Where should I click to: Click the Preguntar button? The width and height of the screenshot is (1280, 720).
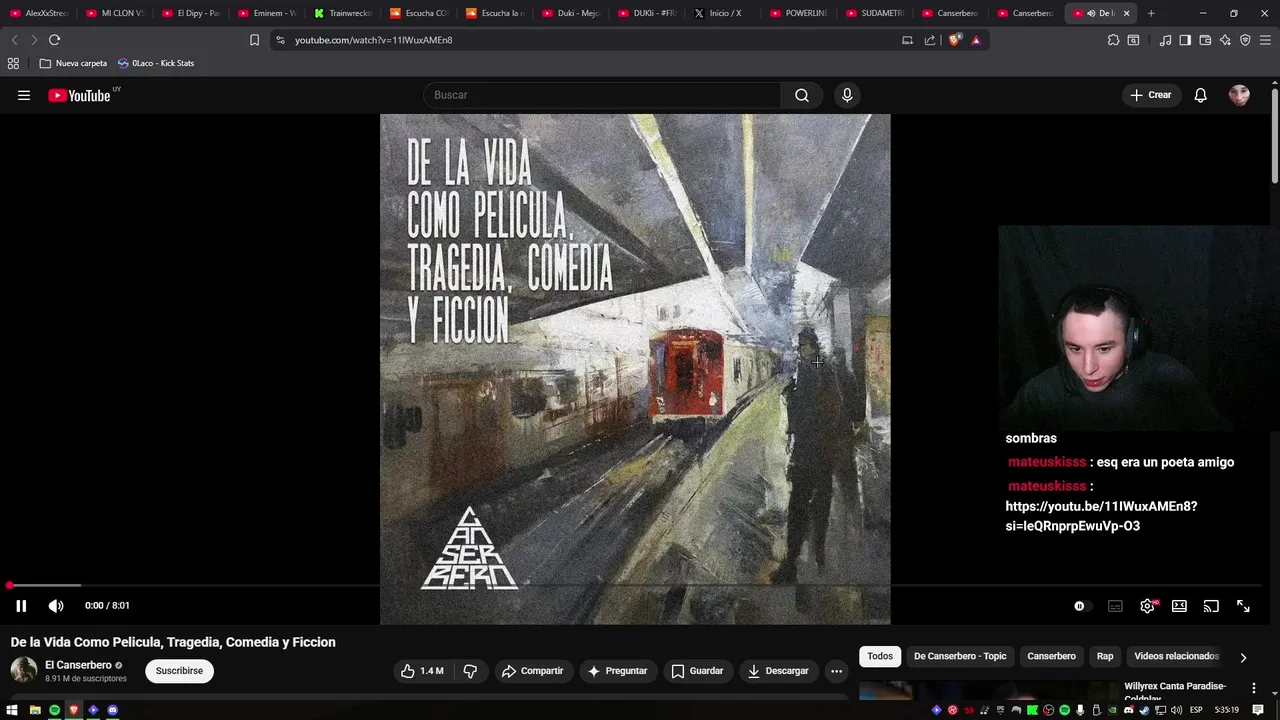(x=618, y=671)
